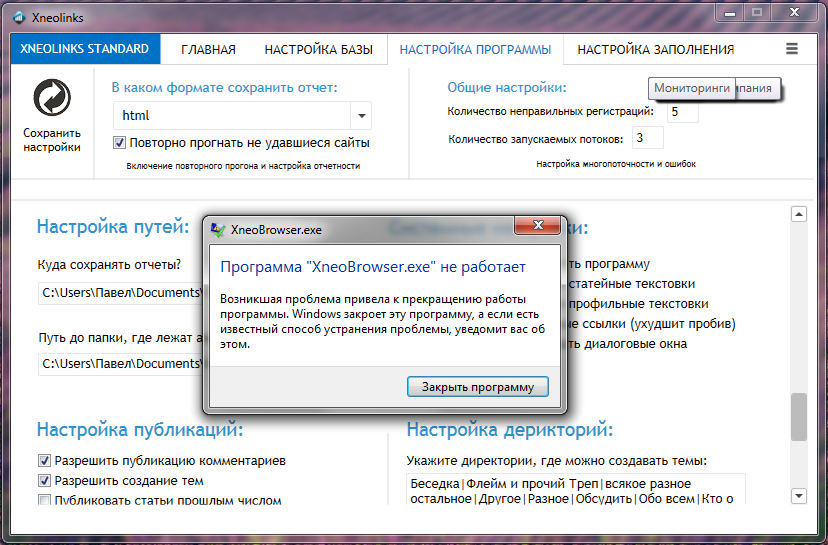Toggle 'Разрешить публикацию комментариев' checkbox

coord(44,461)
